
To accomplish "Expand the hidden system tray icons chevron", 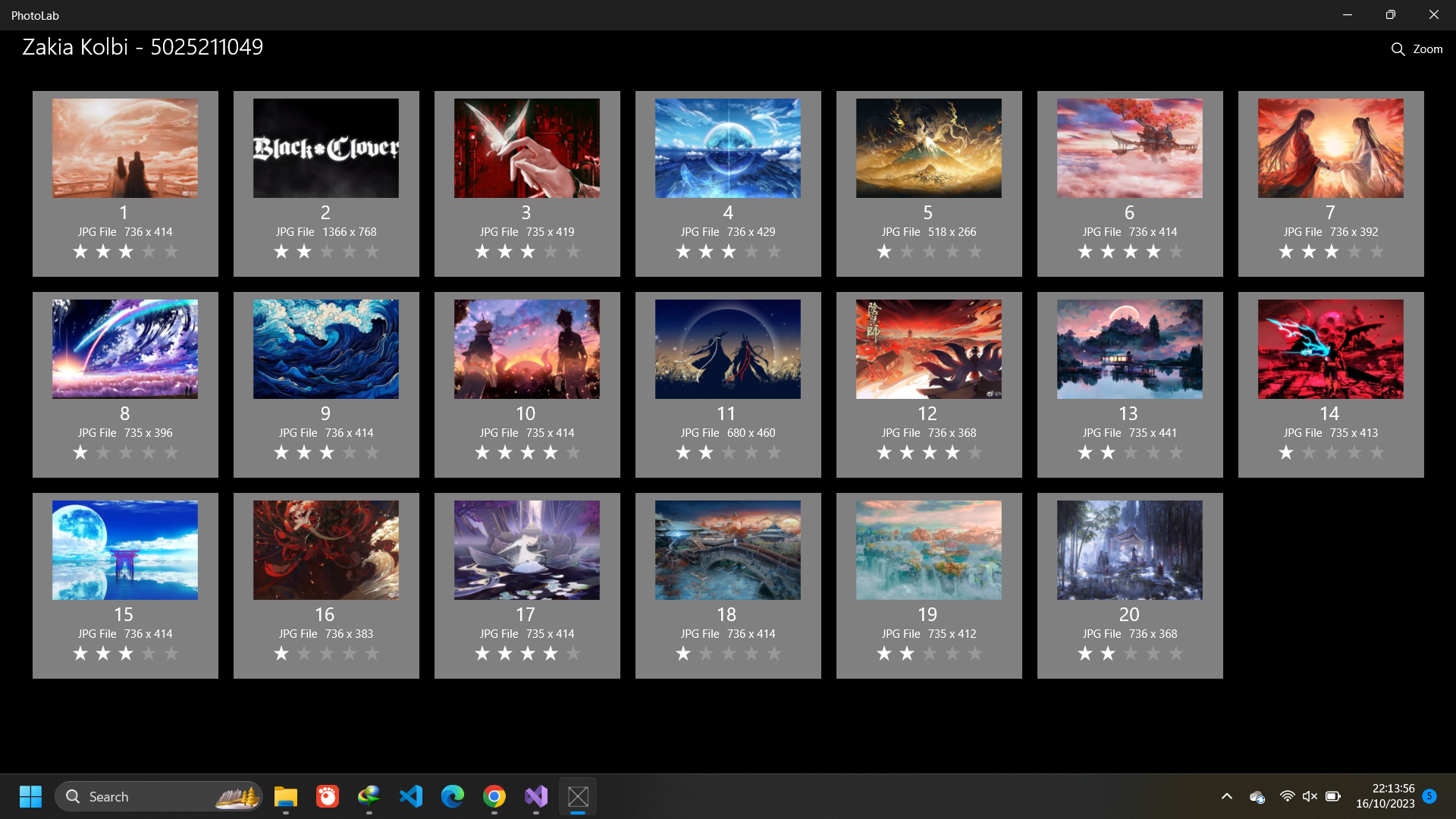I will pos(1226,796).
